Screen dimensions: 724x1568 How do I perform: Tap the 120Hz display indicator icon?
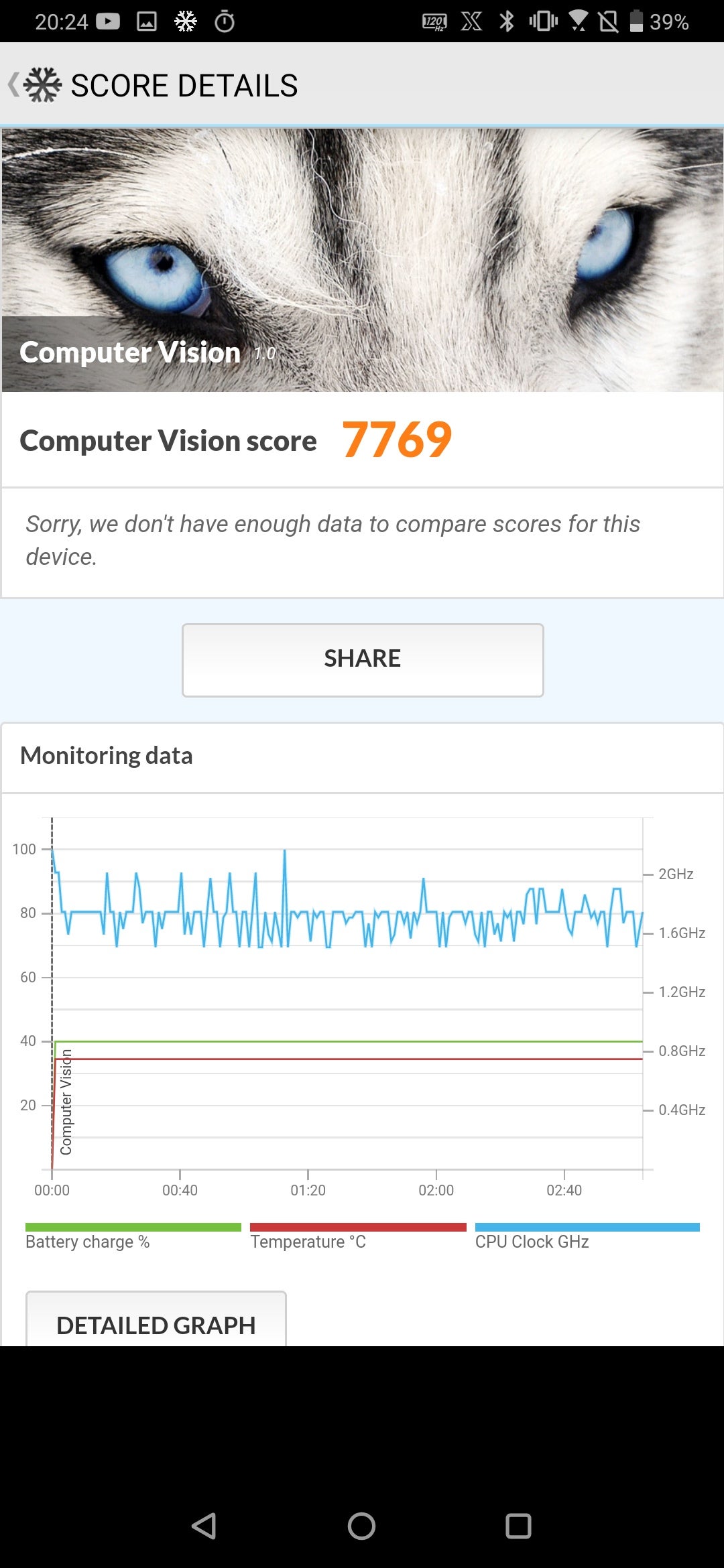[434, 22]
